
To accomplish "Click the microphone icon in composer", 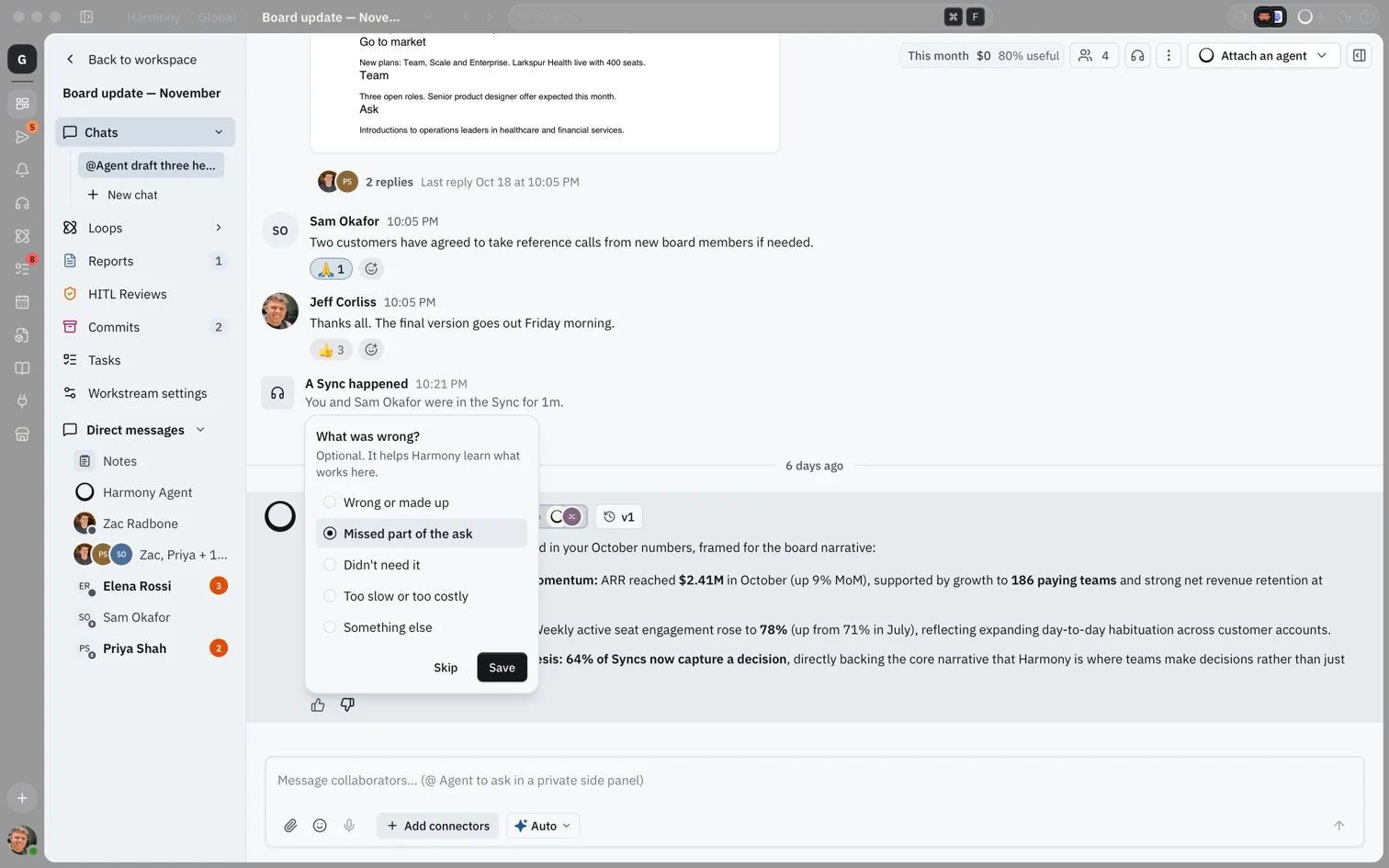I will coord(349,826).
